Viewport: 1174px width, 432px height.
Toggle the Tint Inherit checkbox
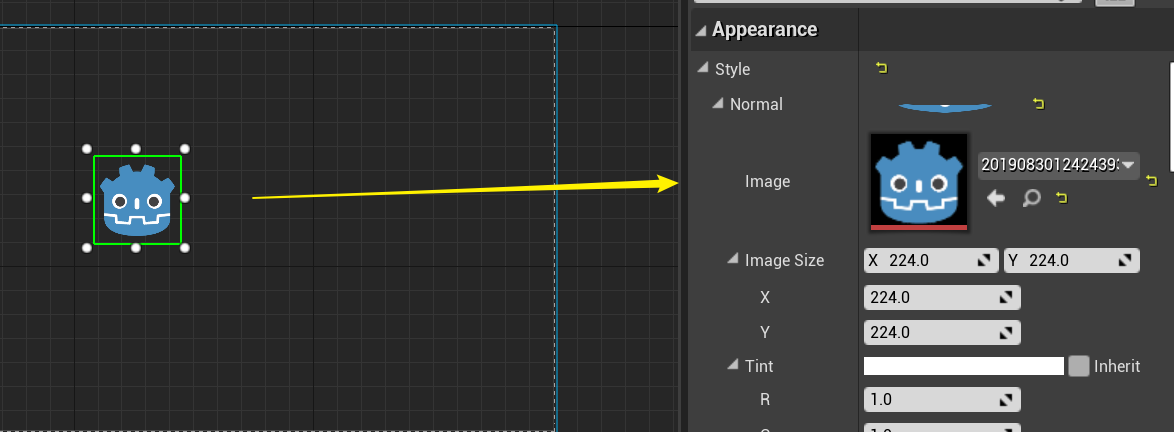tap(1079, 366)
